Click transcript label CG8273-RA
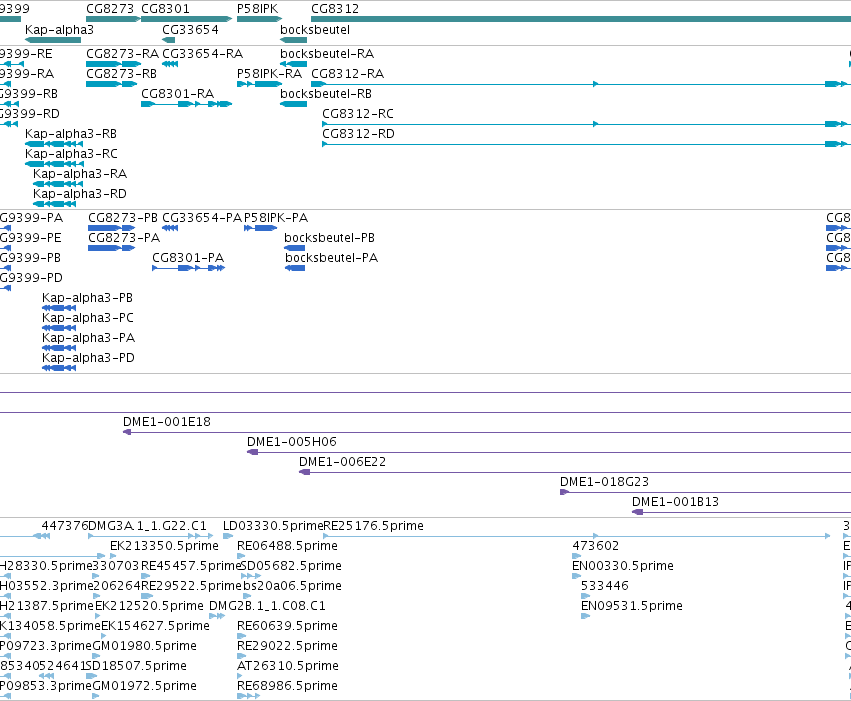 point(123,54)
